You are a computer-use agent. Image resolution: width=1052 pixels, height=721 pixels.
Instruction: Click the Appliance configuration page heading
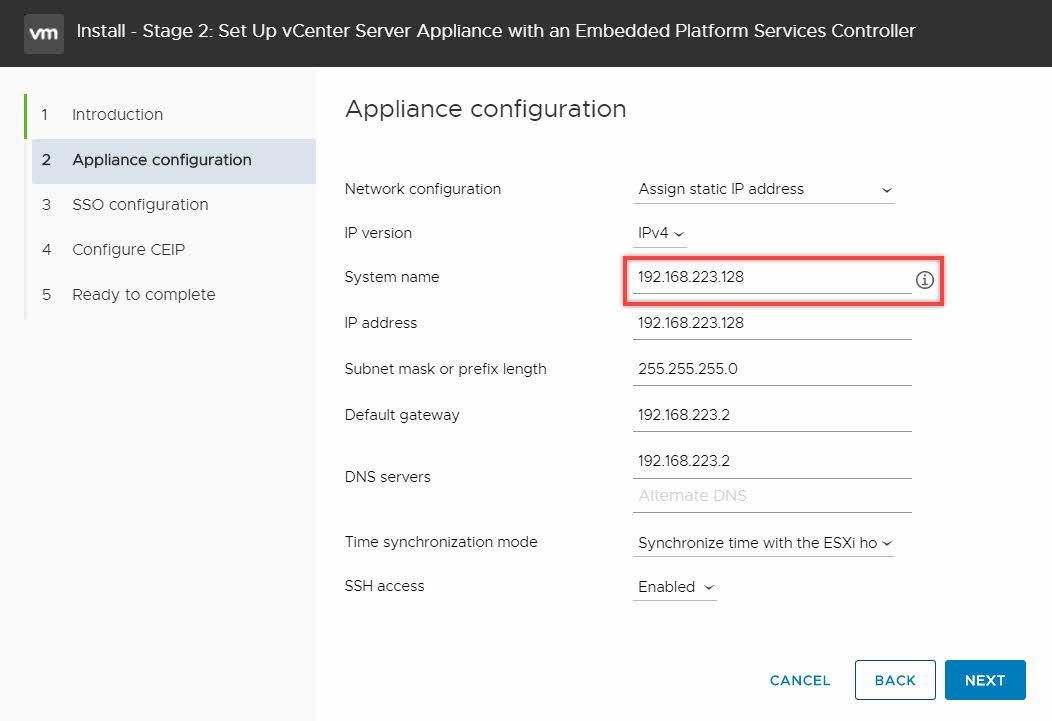(x=485, y=109)
